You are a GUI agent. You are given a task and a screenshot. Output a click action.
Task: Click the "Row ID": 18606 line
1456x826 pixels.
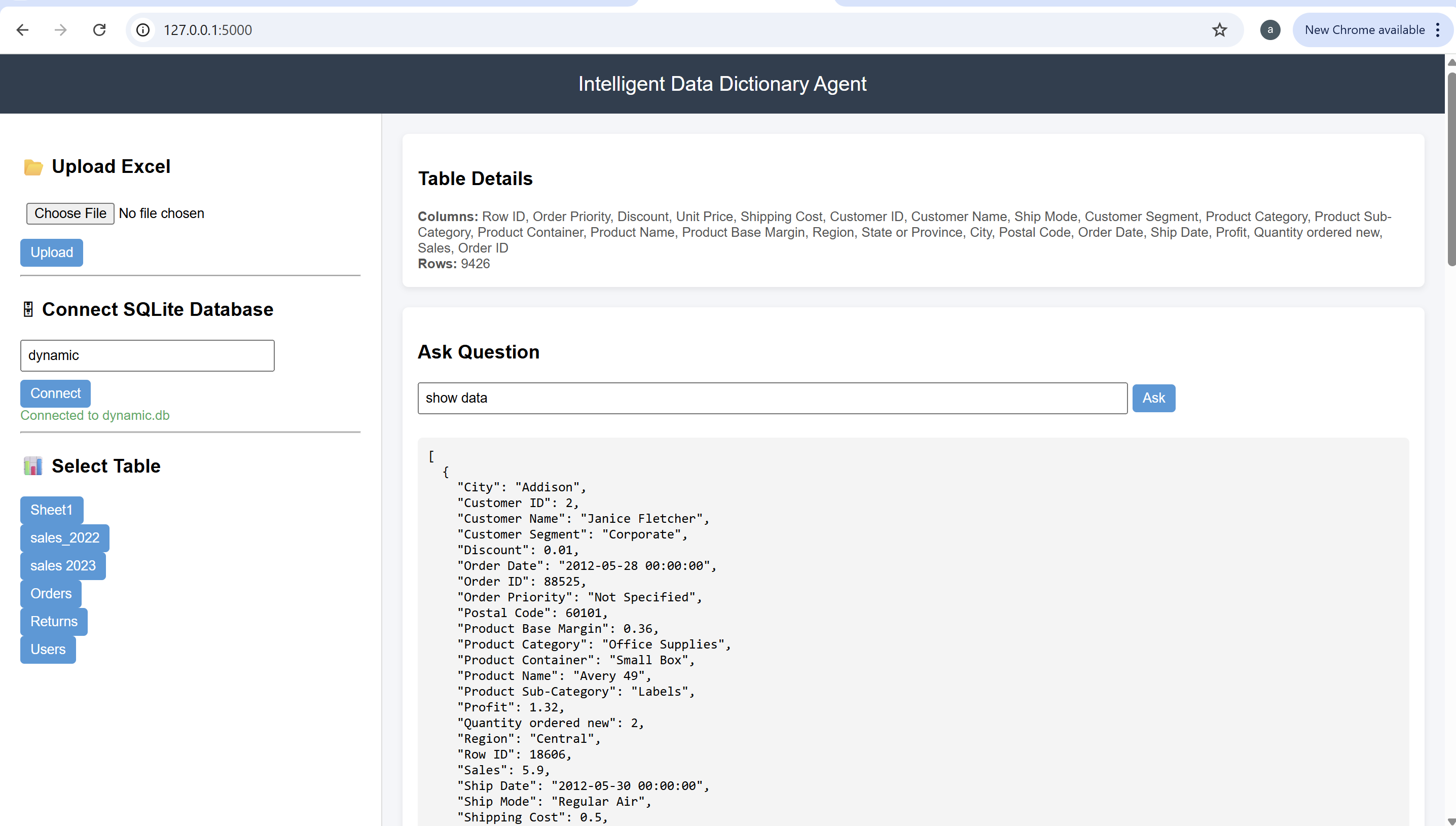(514, 755)
